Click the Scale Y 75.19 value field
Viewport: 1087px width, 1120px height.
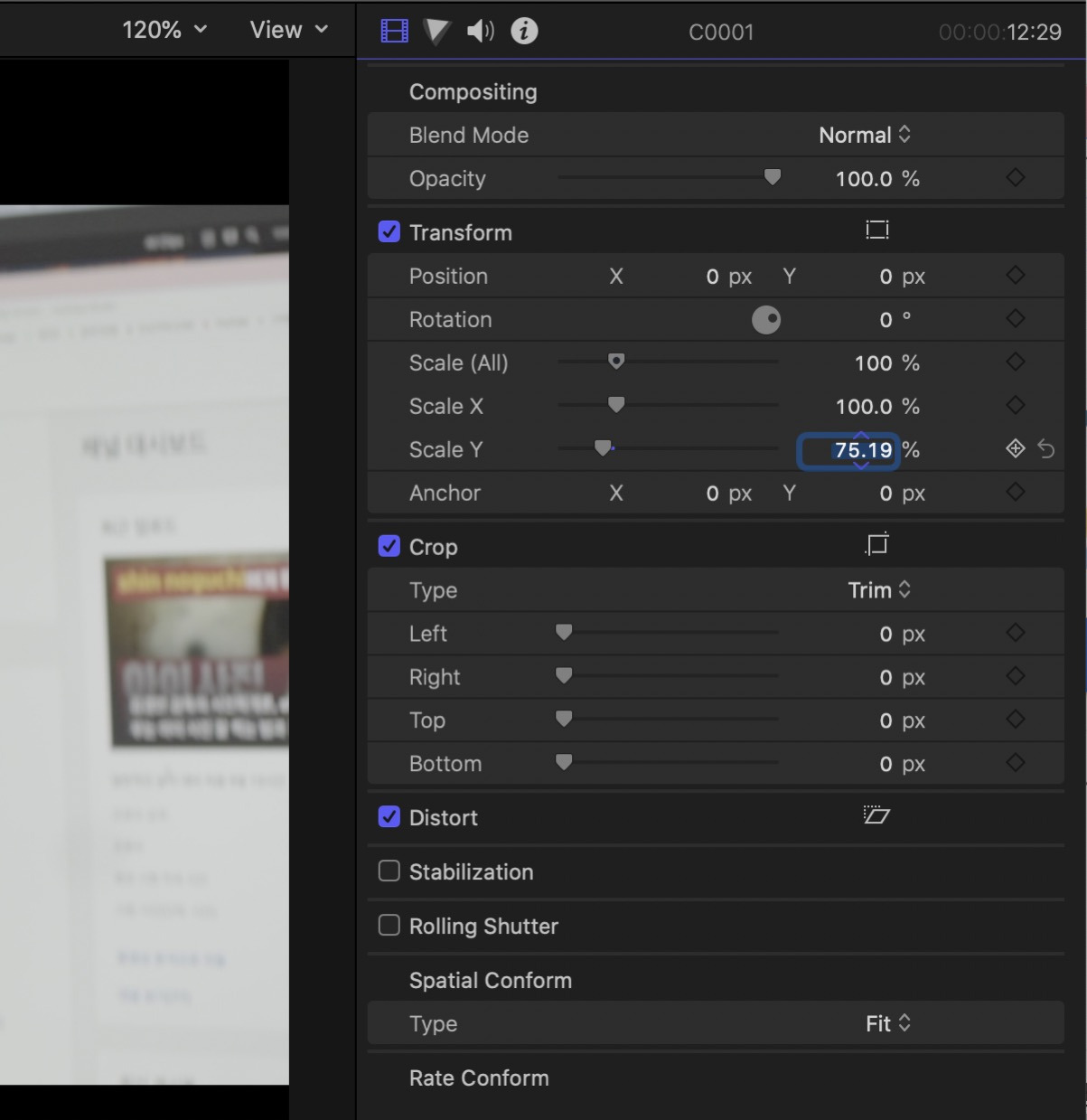(x=848, y=450)
